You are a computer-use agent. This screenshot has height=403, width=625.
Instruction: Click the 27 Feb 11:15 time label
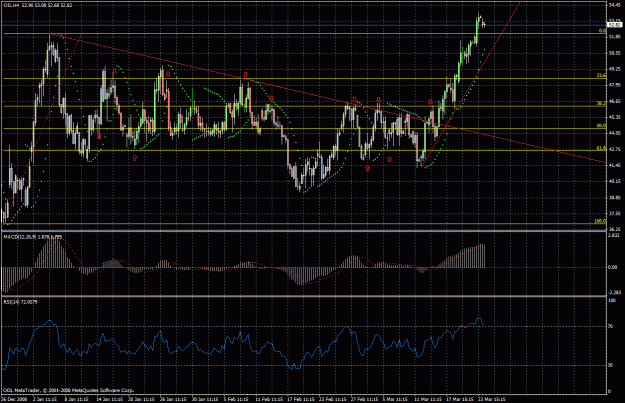point(366,399)
